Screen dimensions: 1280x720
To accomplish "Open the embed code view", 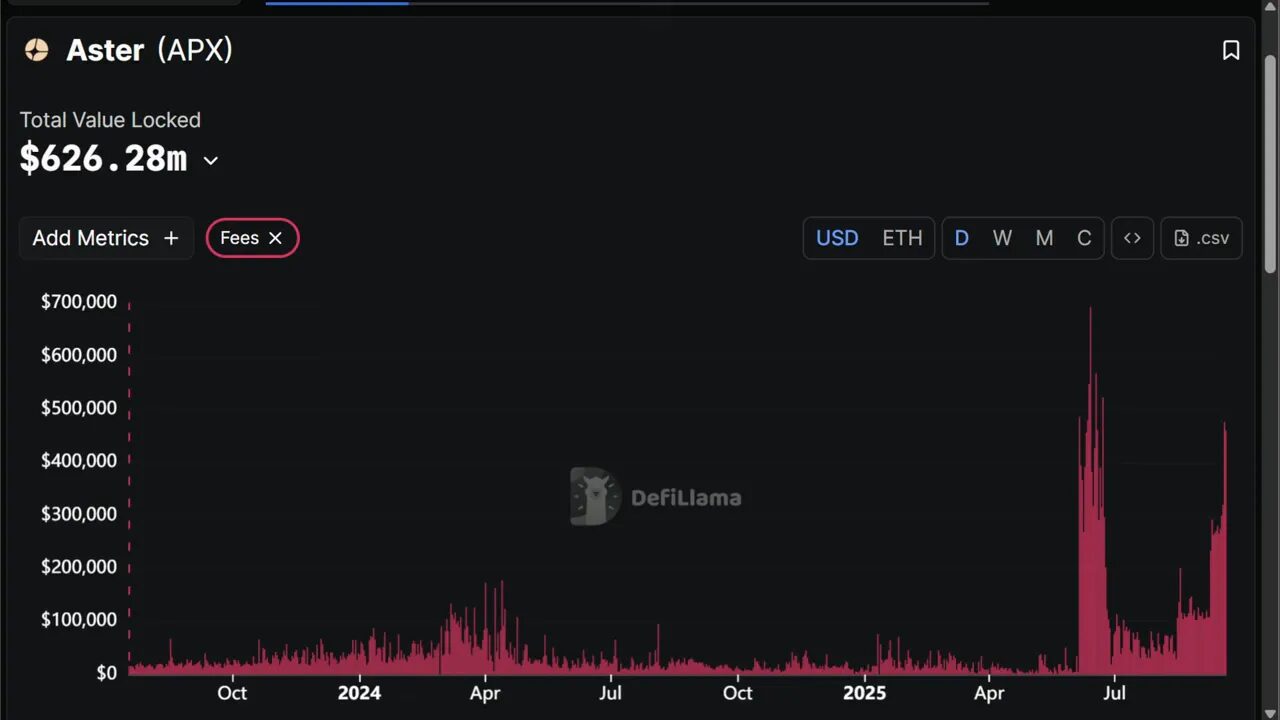I will tap(1132, 238).
